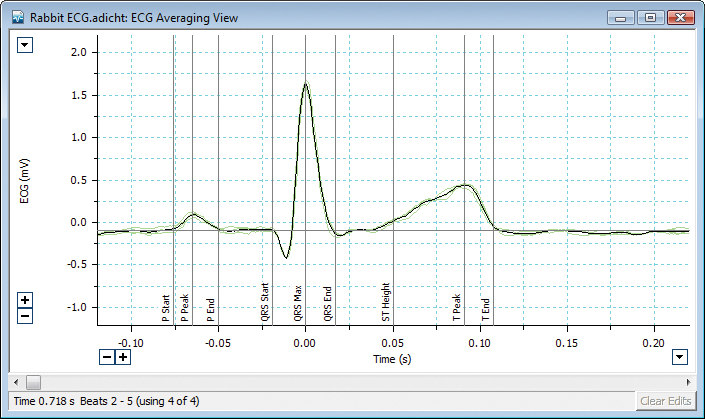This screenshot has width=705, height=419.
Task: Click the vertical axis zoom-in plus button
Action: (x=25, y=299)
